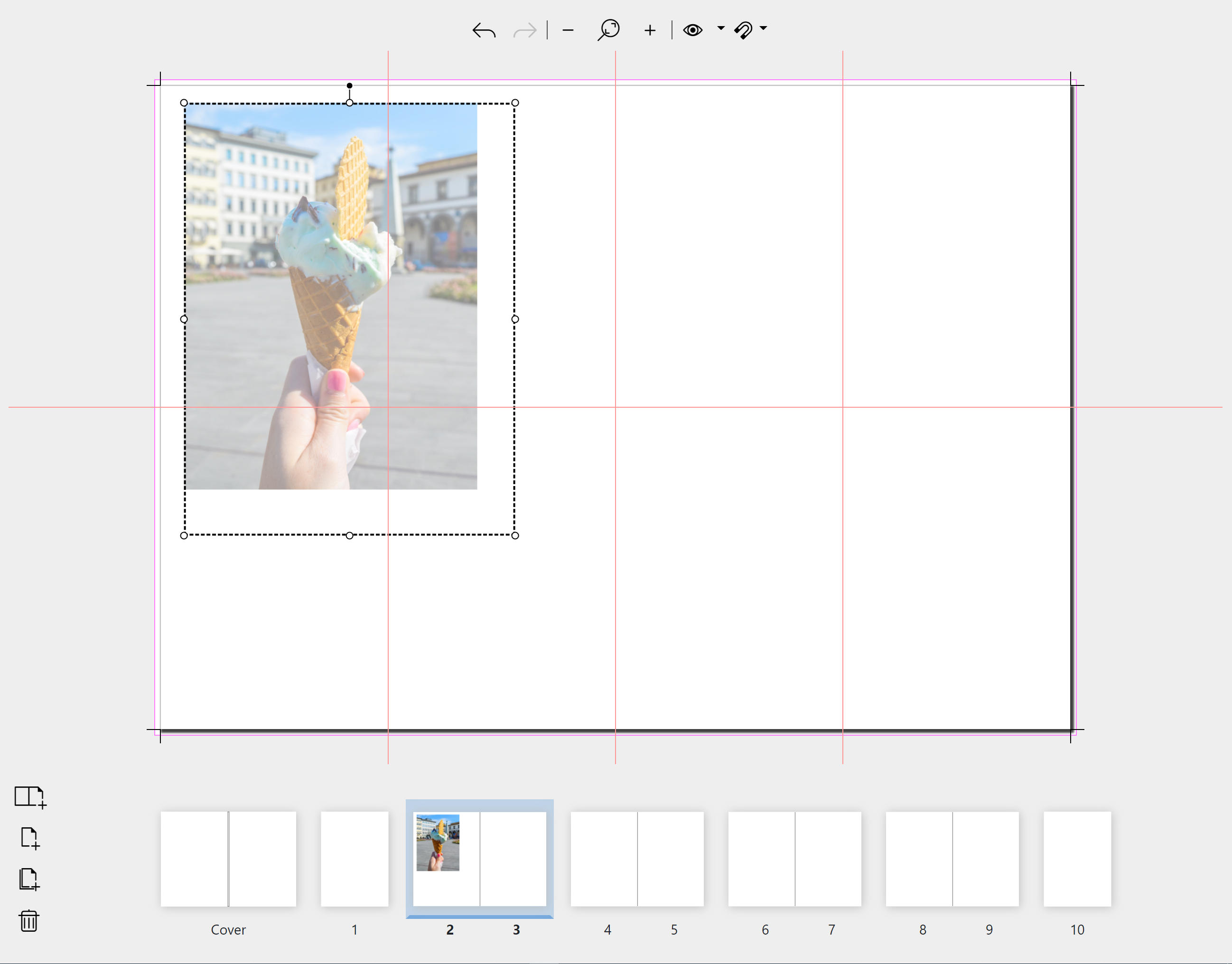Click the add double-page spread icon
Viewport: 1232px width, 964px height.
coord(29,796)
